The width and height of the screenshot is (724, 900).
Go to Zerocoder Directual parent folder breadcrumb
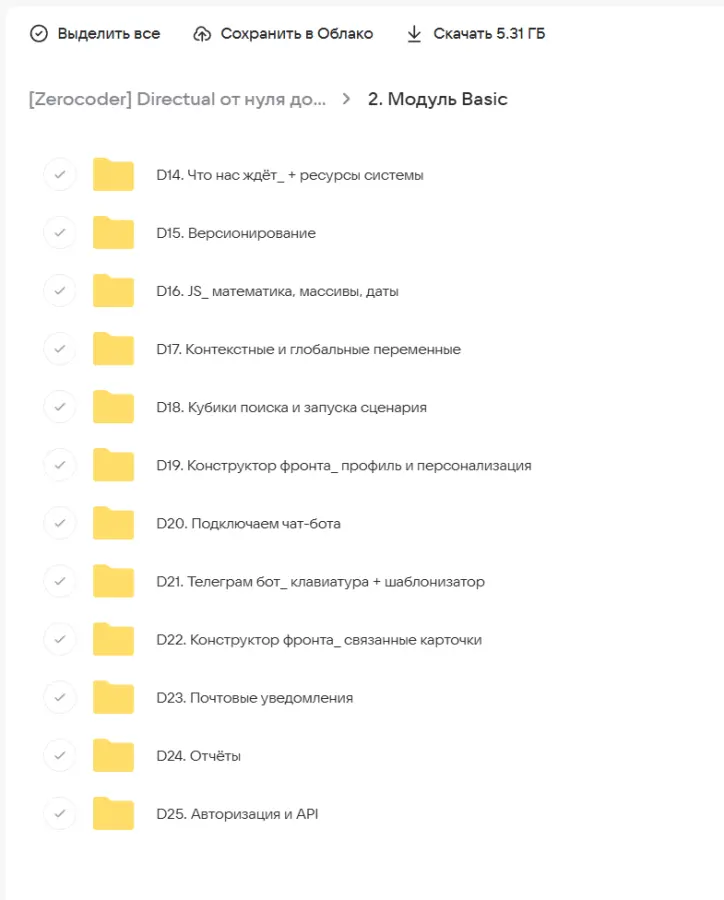177,99
